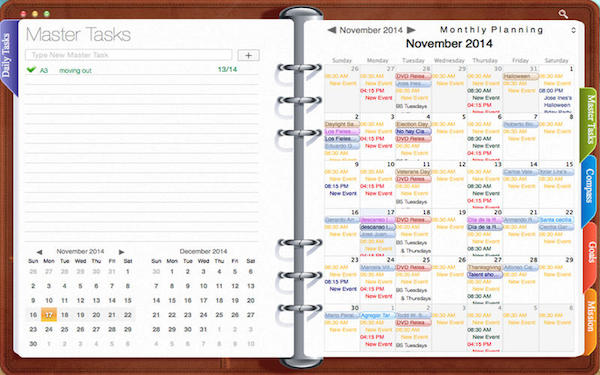The image size is (600, 375).
Task: Click December 2014 mini calendar title
Action: (x=203, y=251)
